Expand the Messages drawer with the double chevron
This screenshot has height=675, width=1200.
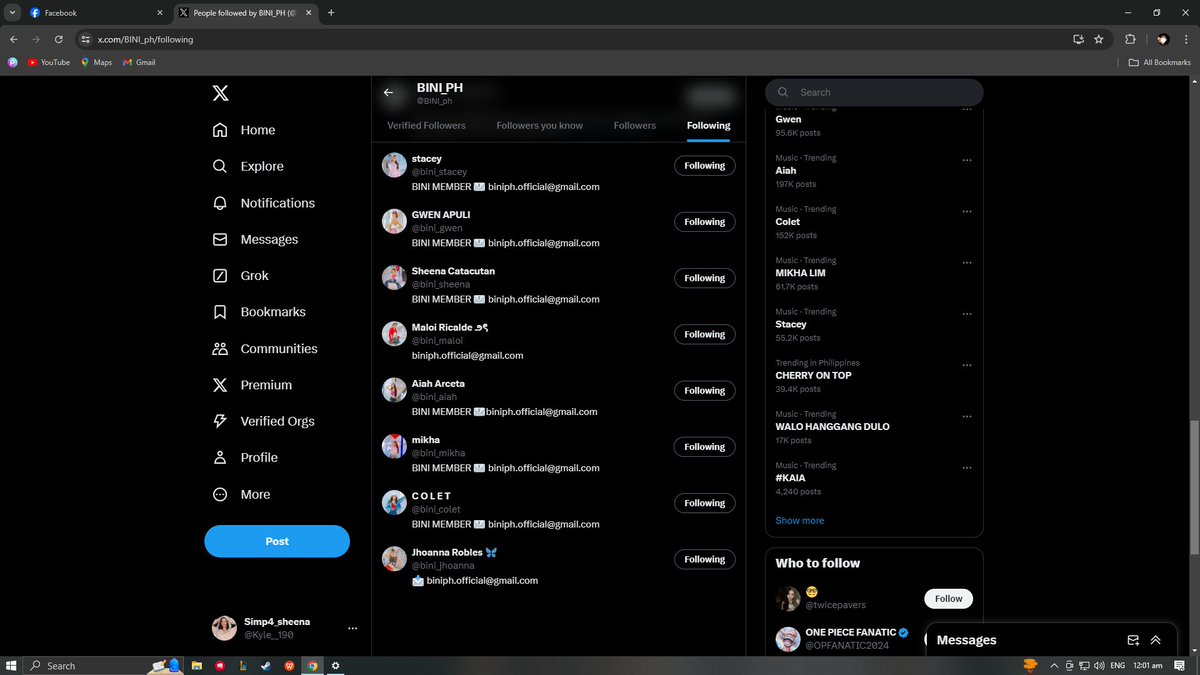1156,640
